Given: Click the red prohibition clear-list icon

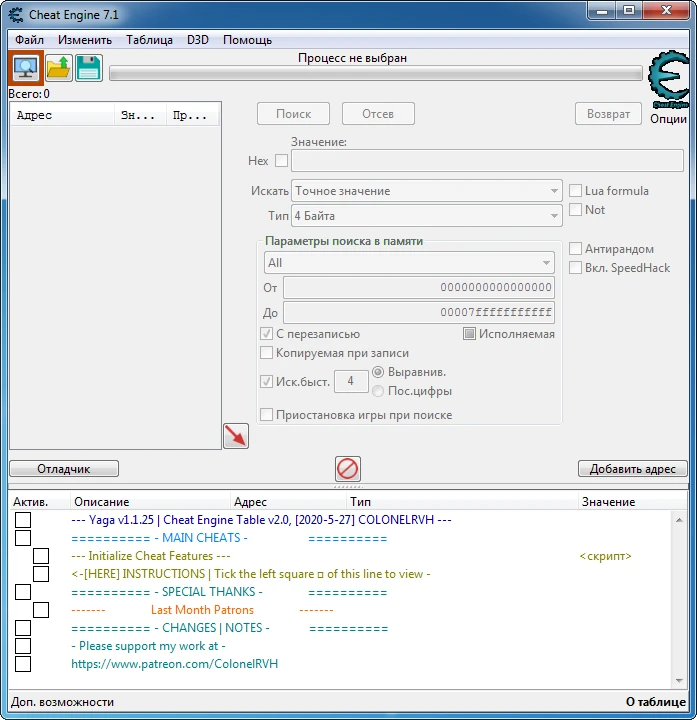Looking at the screenshot, I should [348, 469].
